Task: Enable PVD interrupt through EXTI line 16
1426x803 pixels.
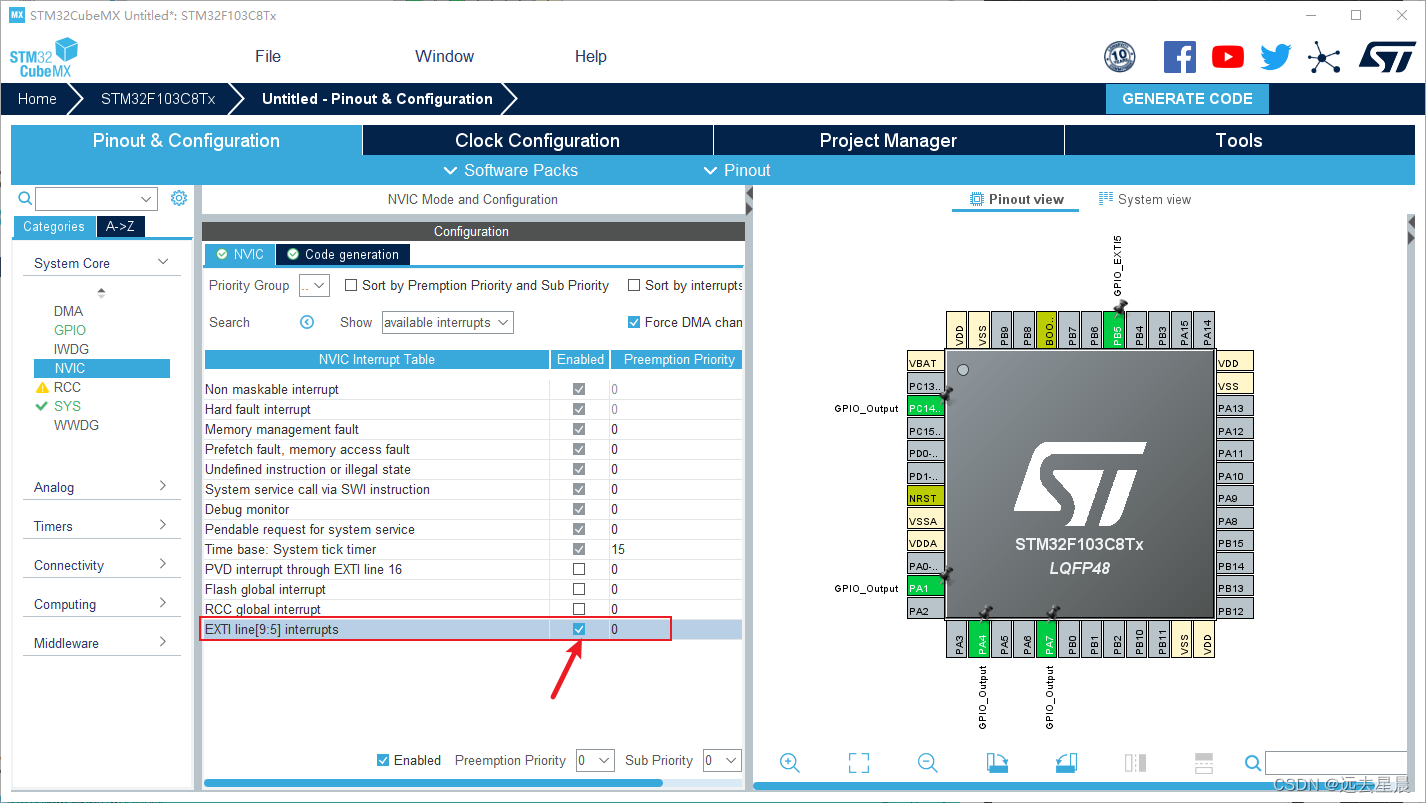Action: (x=579, y=569)
